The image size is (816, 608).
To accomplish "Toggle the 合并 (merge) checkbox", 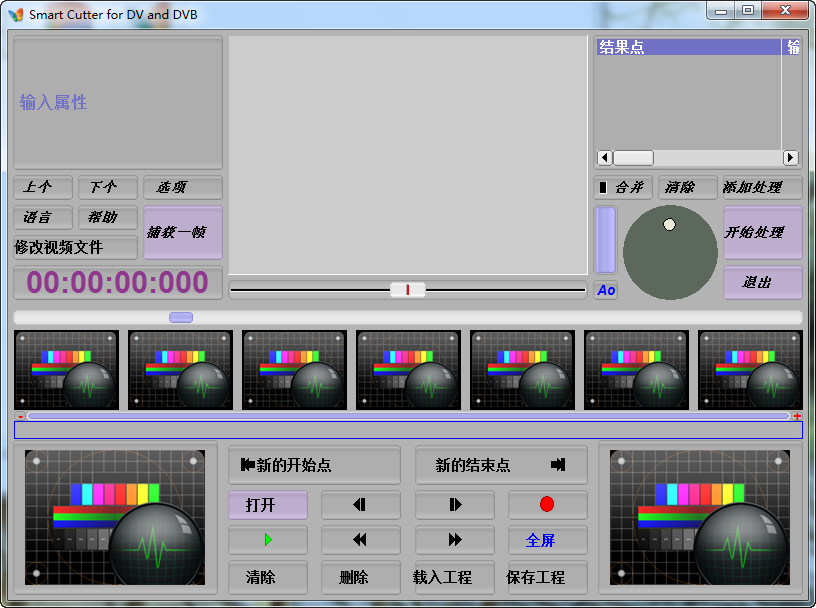I will (603, 188).
